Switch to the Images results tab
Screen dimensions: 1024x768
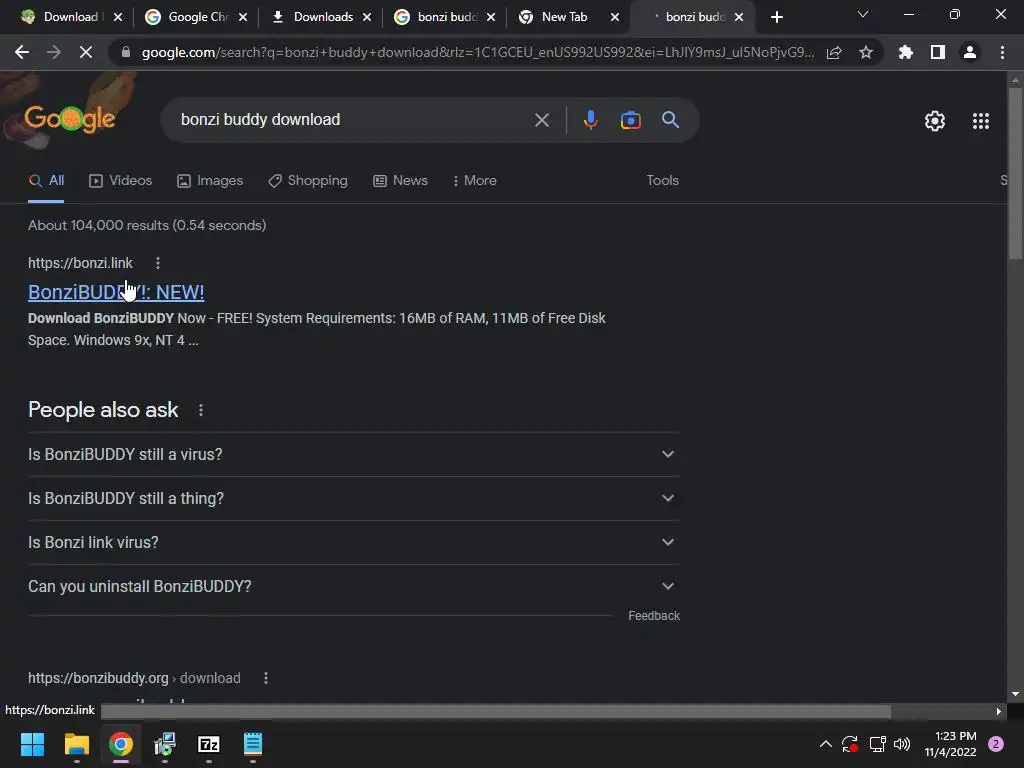(x=210, y=181)
